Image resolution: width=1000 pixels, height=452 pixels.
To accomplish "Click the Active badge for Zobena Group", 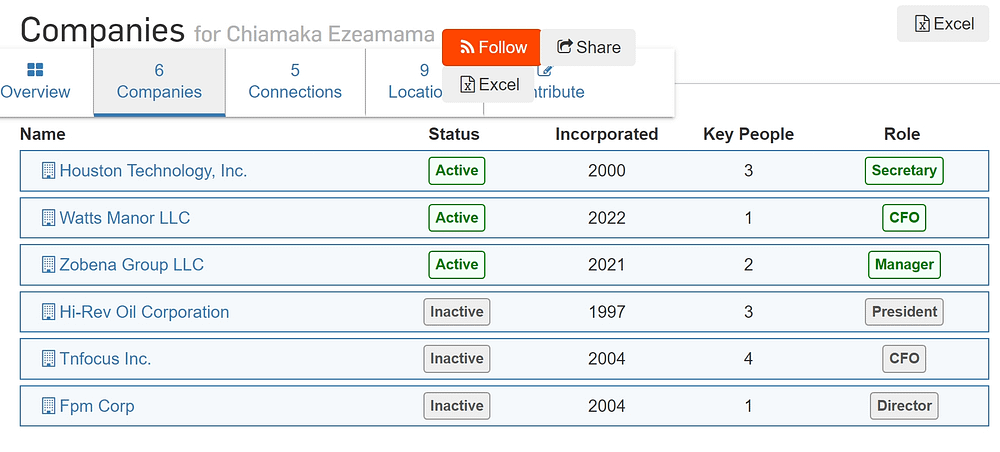I will click(x=457, y=265).
